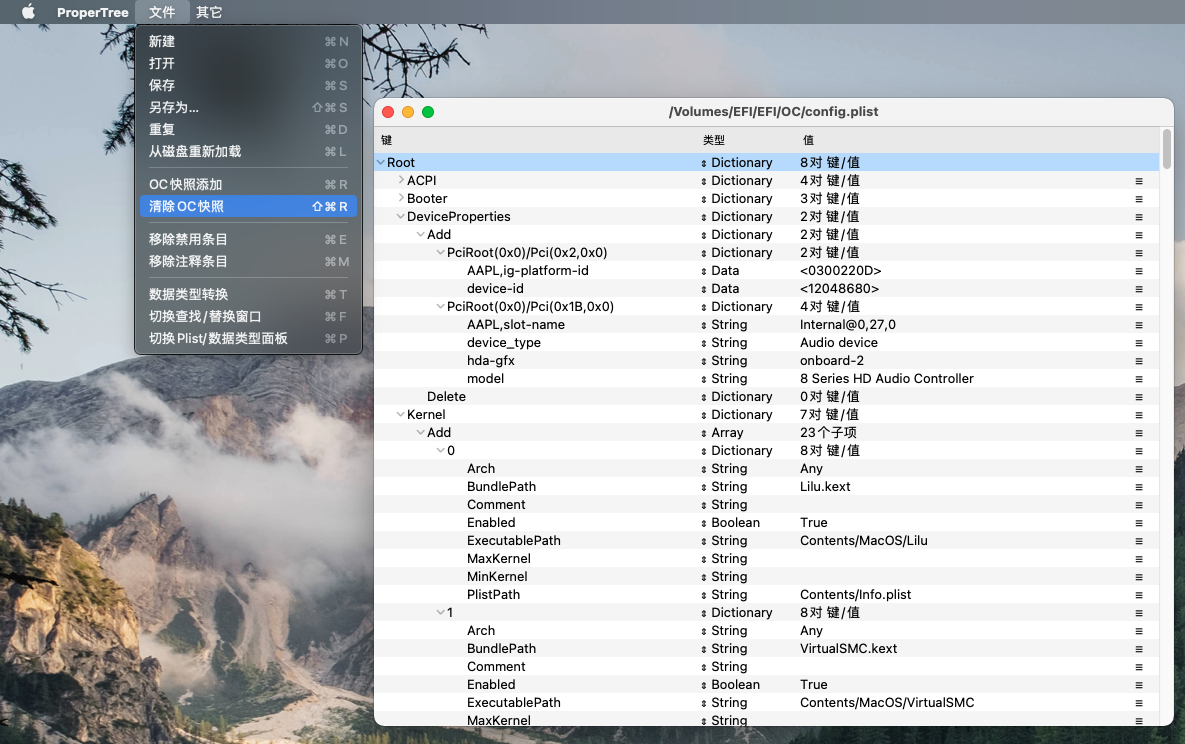Image resolution: width=1185 pixels, height=744 pixels.
Task: Select the MinKernel row
Action: (x=766, y=577)
